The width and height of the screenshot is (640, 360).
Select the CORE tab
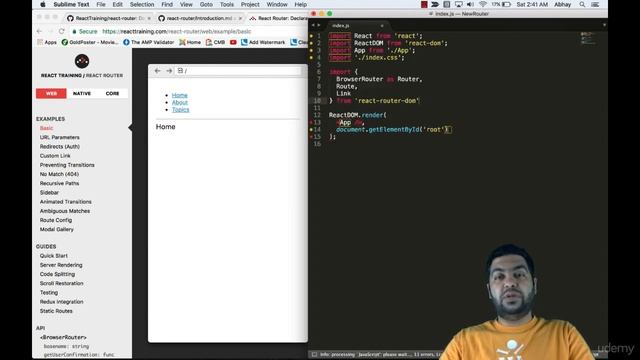112,93
